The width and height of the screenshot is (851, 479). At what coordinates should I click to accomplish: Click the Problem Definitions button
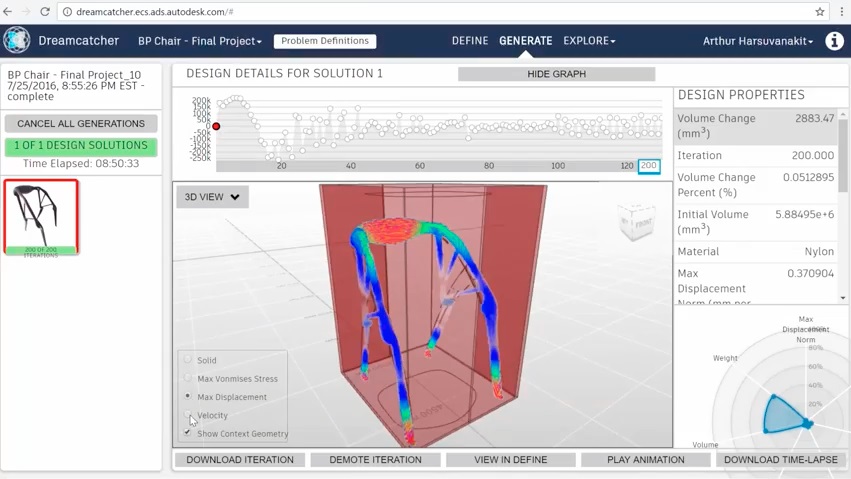(x=325, y=41)
